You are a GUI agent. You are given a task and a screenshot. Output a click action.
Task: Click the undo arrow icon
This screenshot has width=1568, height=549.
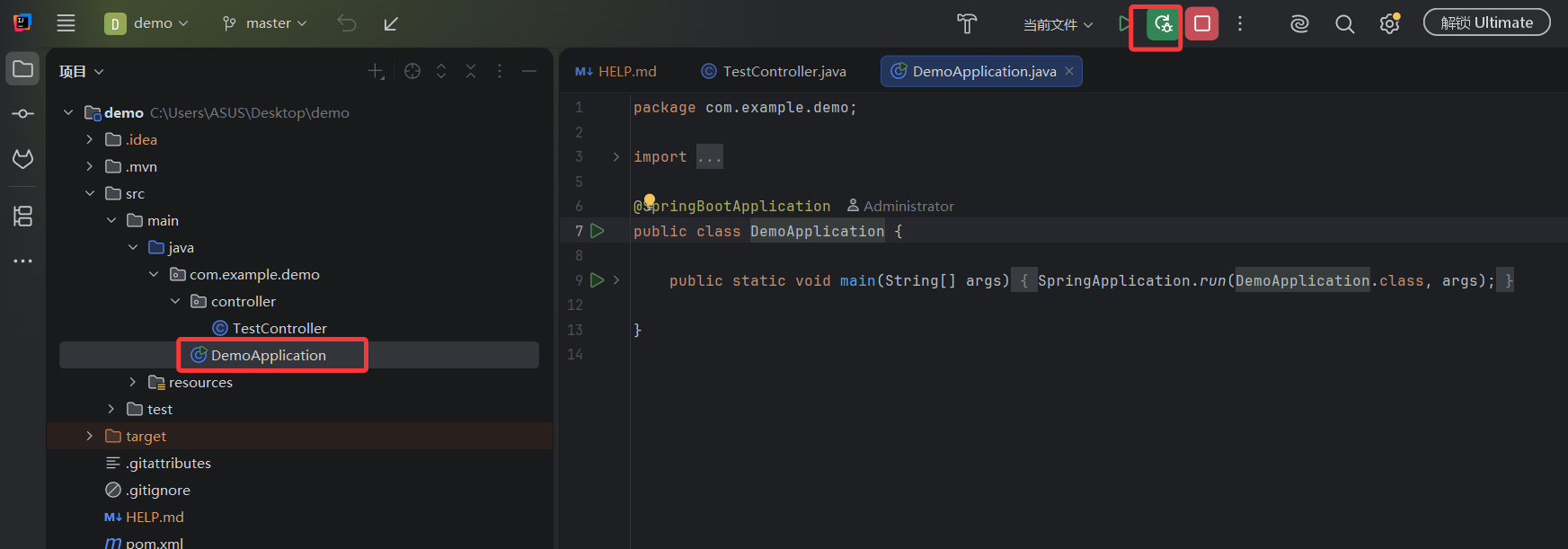pyautogui.click(x=347, y=23)
